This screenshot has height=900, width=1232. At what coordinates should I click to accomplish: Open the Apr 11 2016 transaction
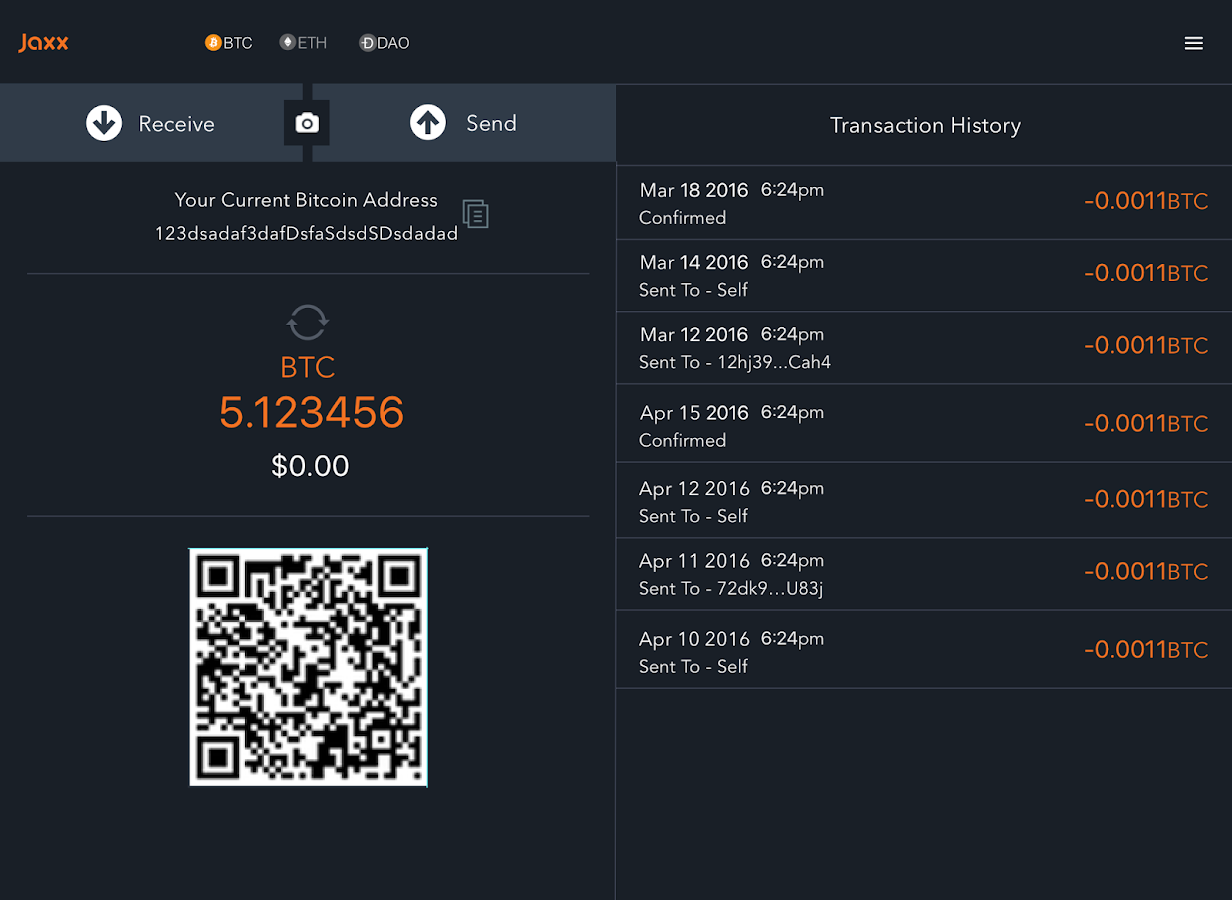[x=924, y=573]
